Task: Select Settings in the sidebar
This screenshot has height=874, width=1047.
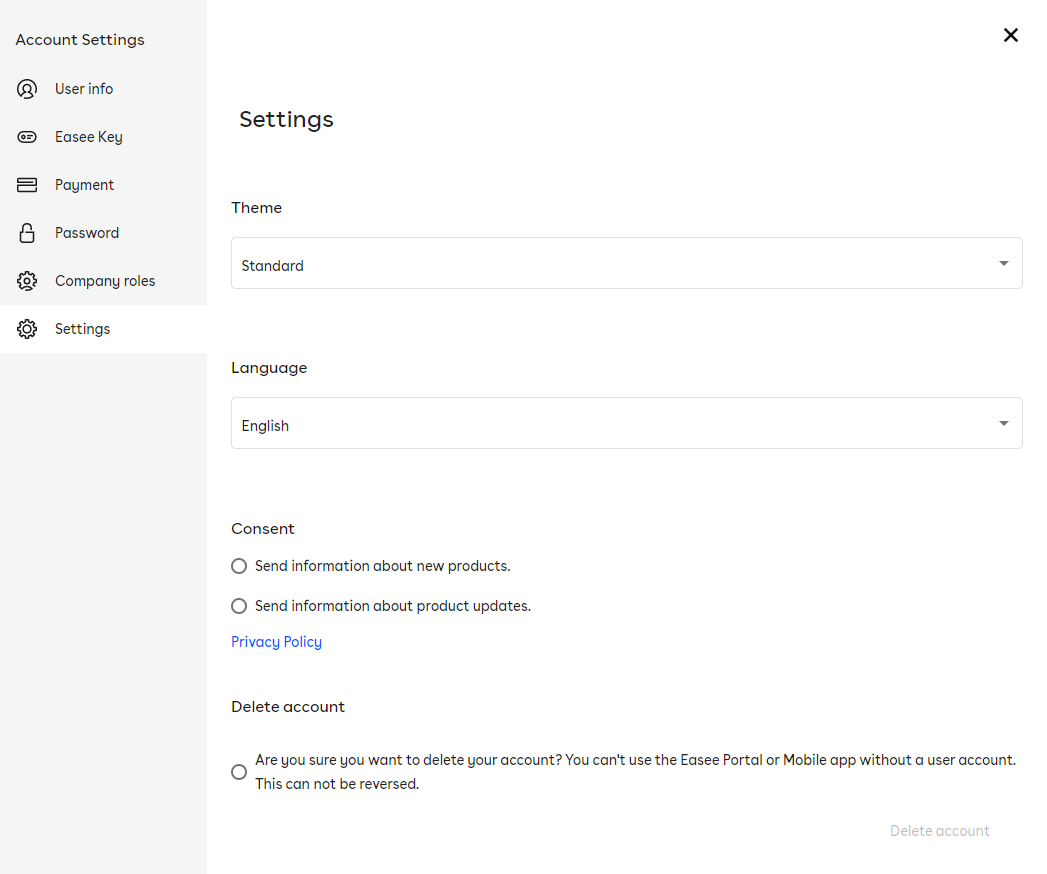Action: 103,329
